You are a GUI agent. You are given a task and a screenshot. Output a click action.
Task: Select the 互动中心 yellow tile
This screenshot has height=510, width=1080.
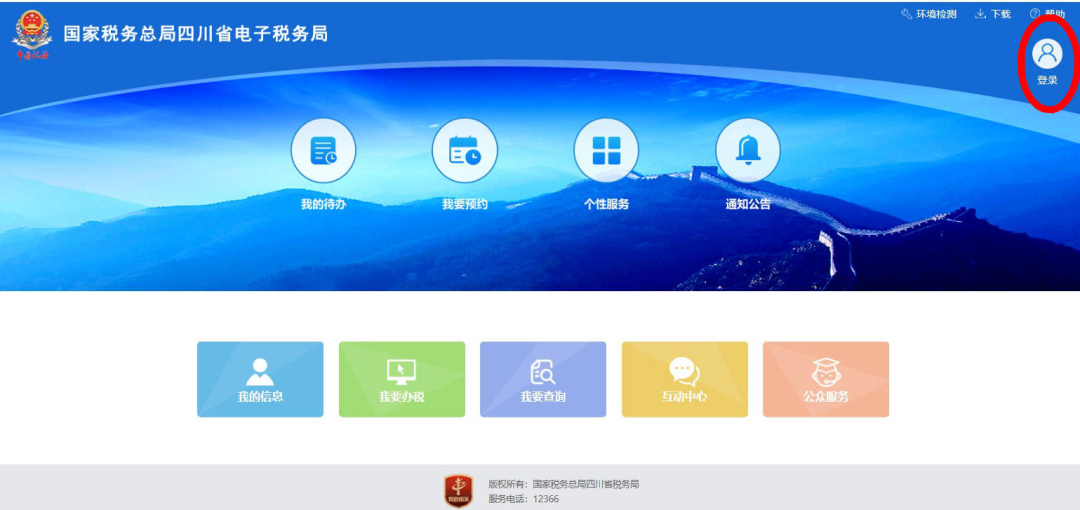pyautogui.click(x=685, y=379)
